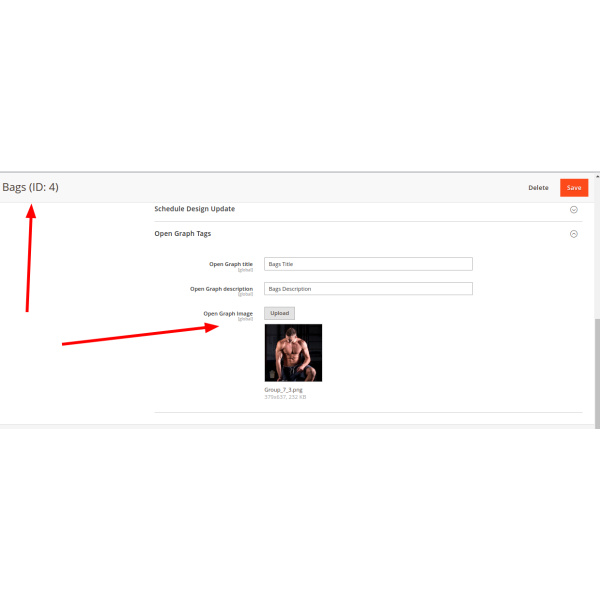Click the trash icon on the uploaded image
The image size is (600, 600).
pyautogui.click(x=272, y=374)
